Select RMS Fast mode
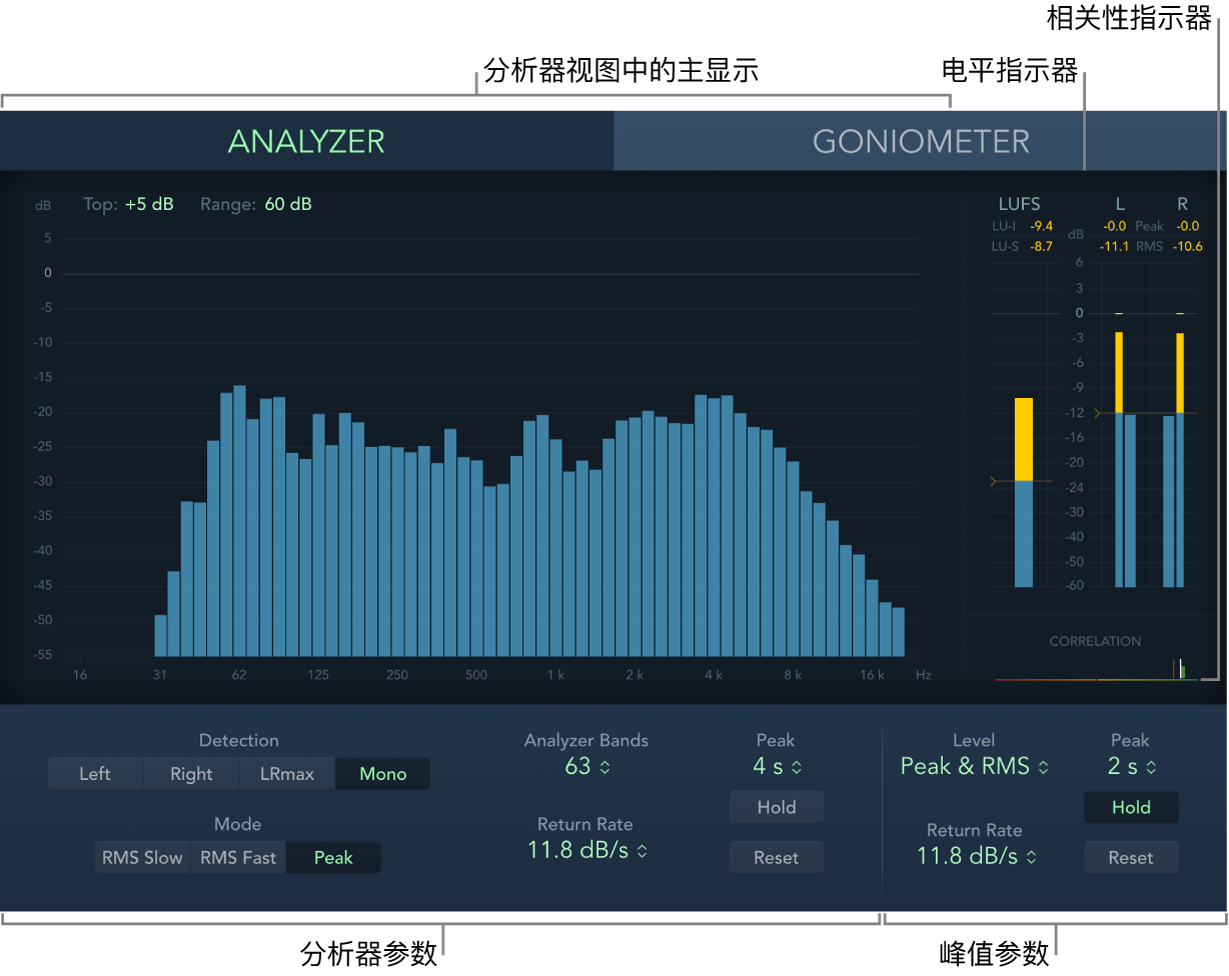 237,857
